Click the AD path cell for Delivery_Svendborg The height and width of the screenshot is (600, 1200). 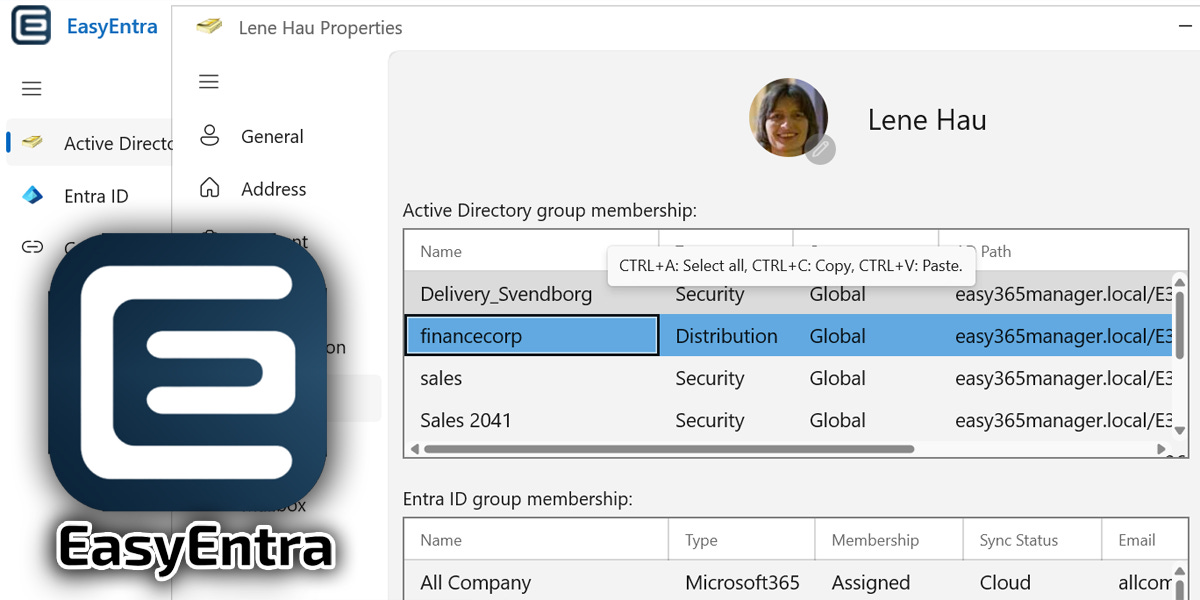point(1063,294)
